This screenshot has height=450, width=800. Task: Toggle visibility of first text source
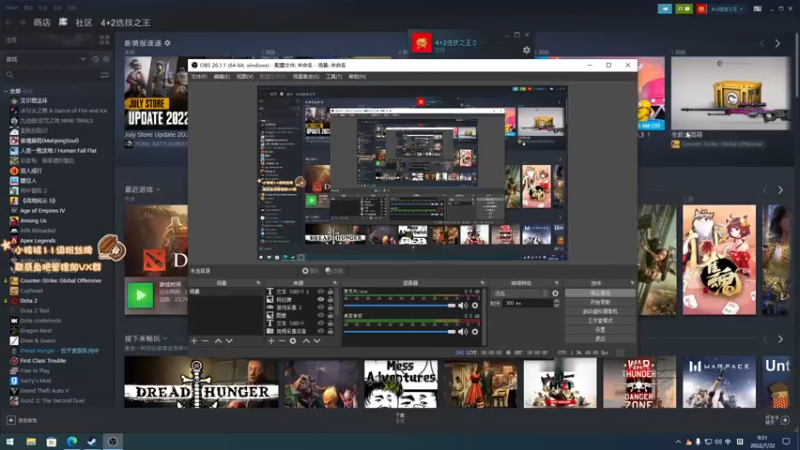[x=320, y=292]
